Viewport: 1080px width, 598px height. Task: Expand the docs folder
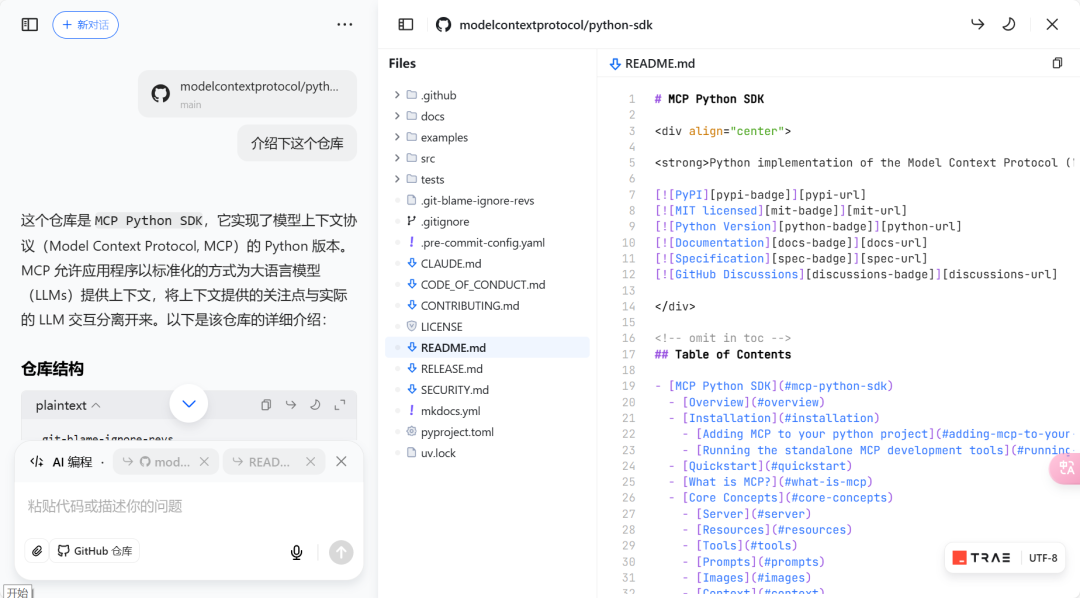(x=397, y=116)
